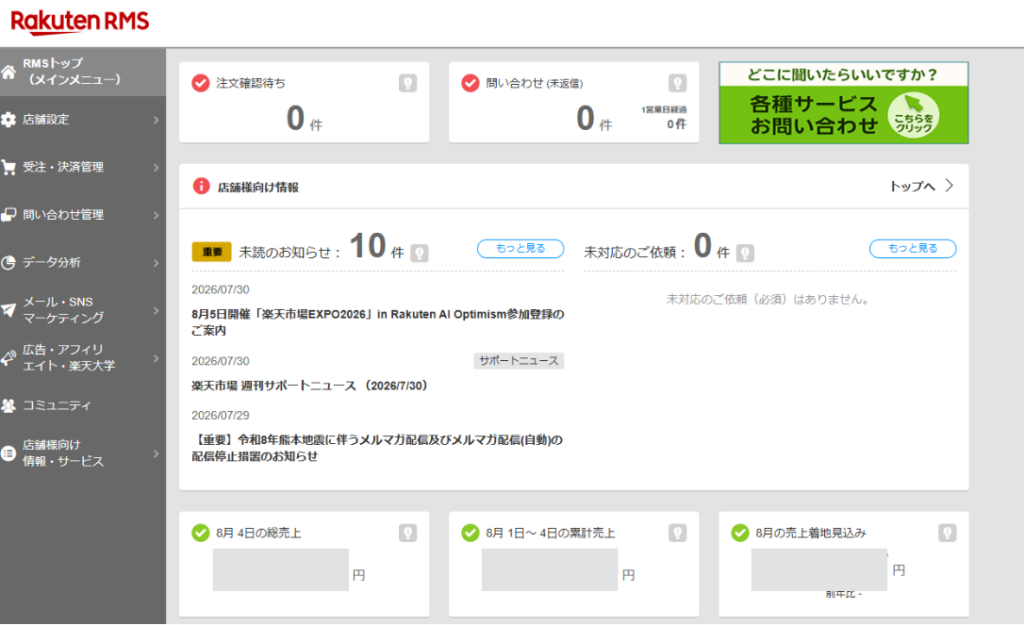Click the 0件 count in 注文確認待ち
The height and width of the screenshot is (625, 1024).
point(304,119)
